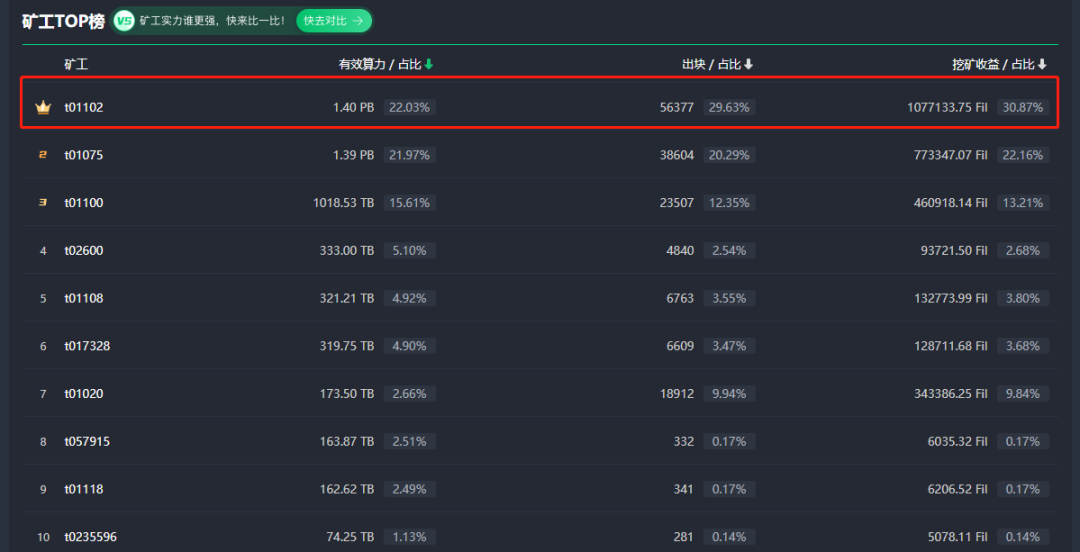The image size is (1080, 552).
Task: Click the 341 block count
Action: tap(684, 489)
